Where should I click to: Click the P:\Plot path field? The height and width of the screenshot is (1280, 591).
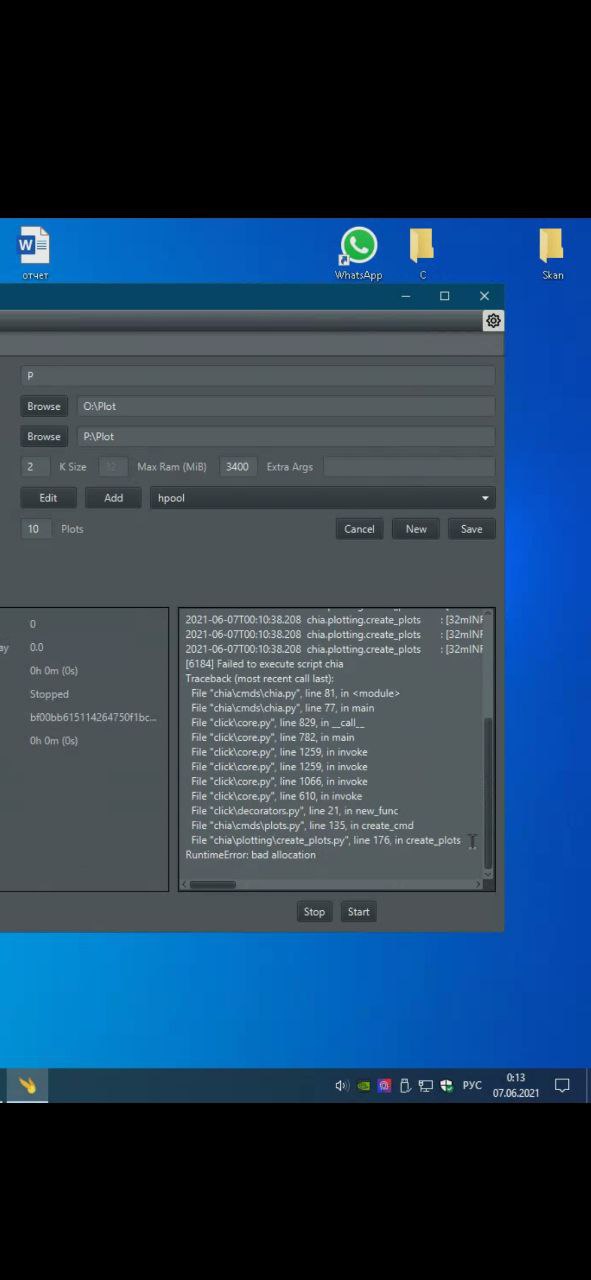286,436
